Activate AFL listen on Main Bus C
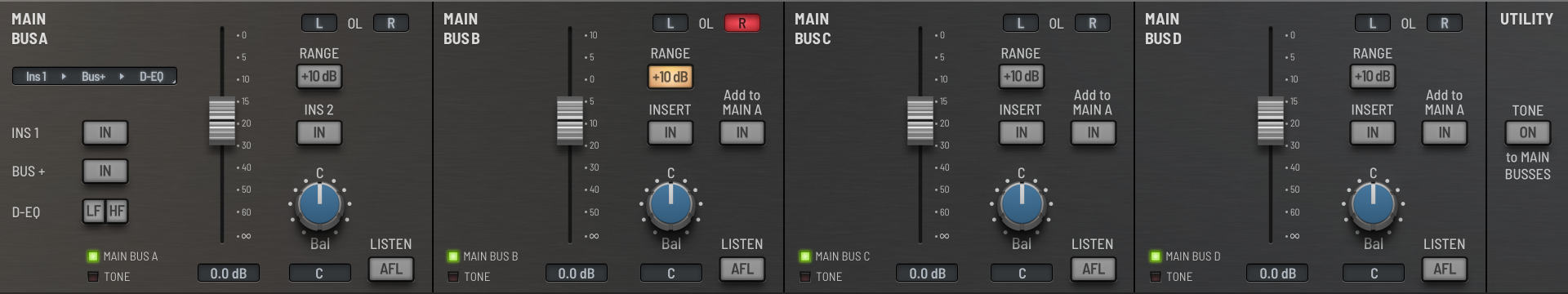Screen dimensions: 1568x294 1093,269
